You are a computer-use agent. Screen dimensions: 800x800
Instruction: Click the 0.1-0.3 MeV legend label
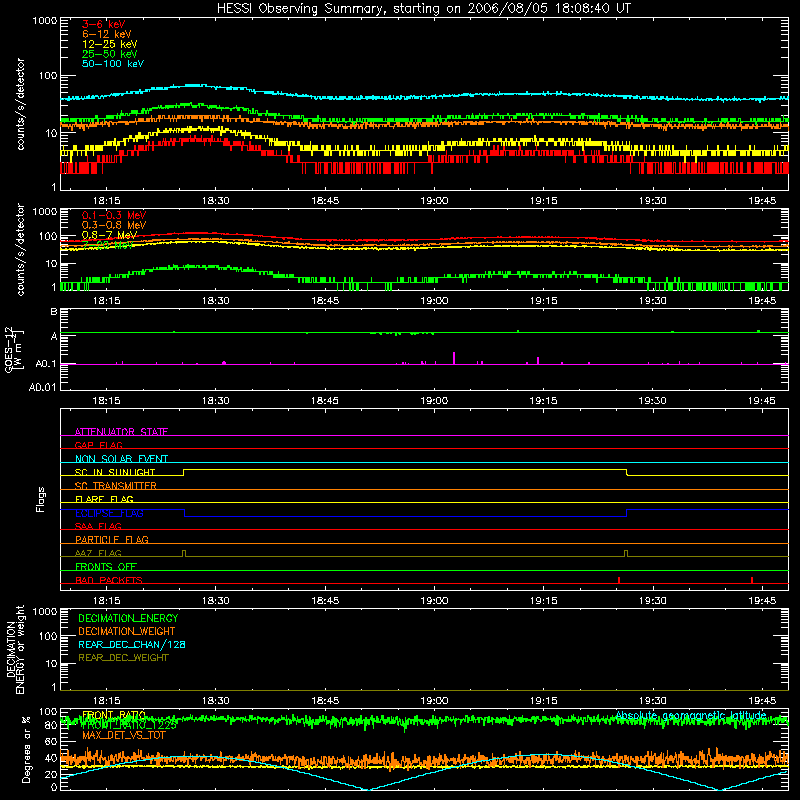pos(114,215)
